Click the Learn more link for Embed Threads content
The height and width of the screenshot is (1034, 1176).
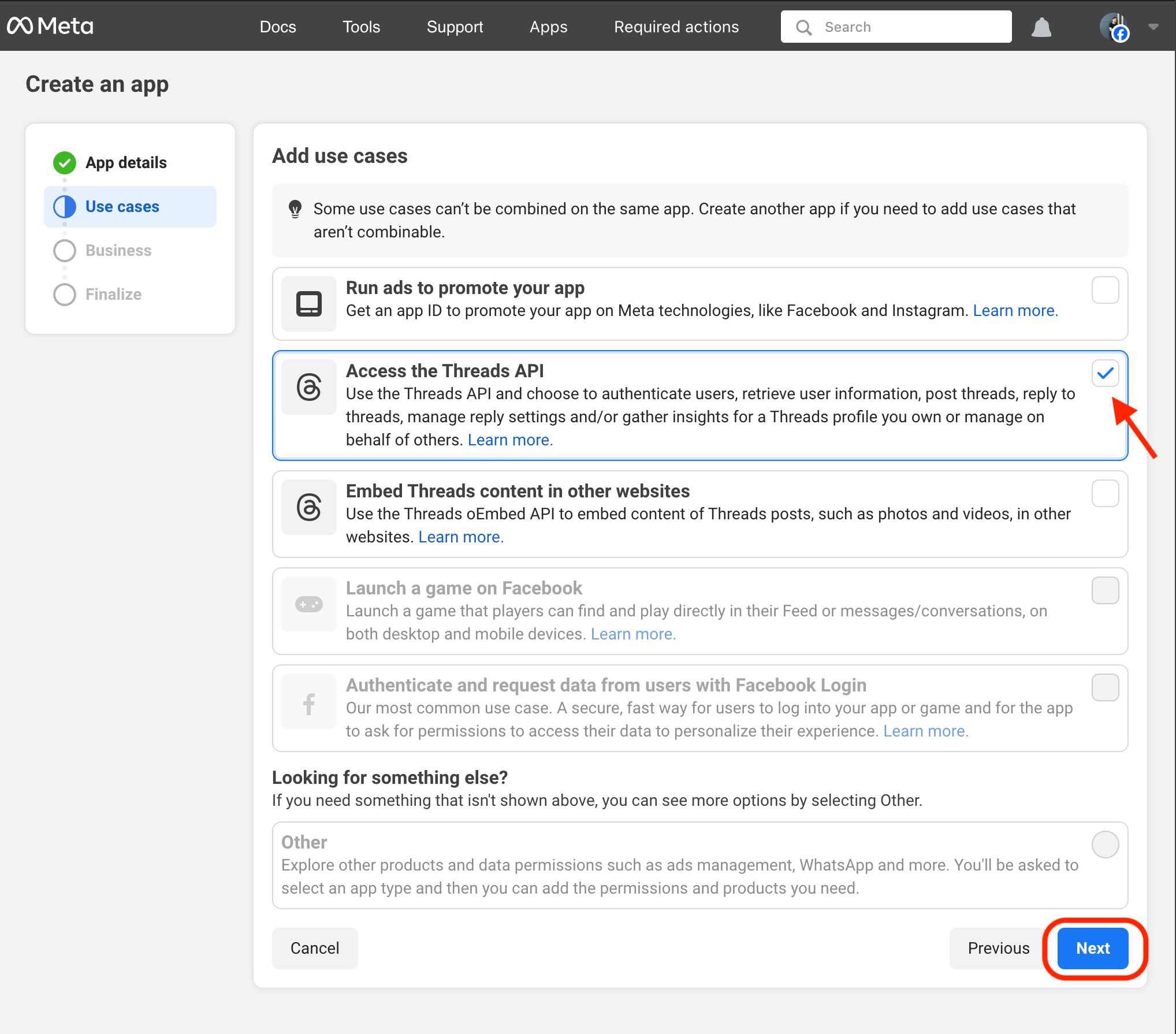click(x=459, y=537)
